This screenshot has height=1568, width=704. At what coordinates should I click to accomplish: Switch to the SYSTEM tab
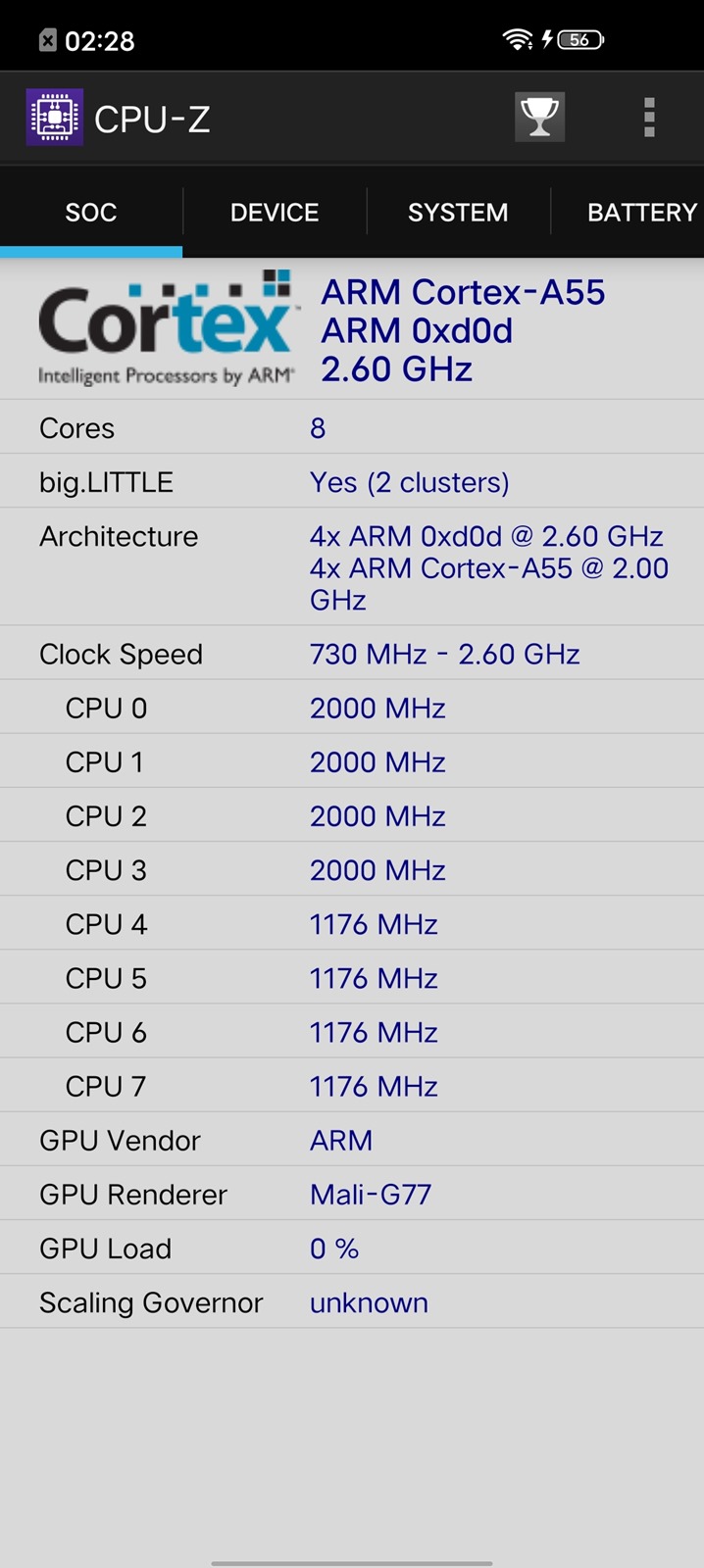click(x=458, y=213)
